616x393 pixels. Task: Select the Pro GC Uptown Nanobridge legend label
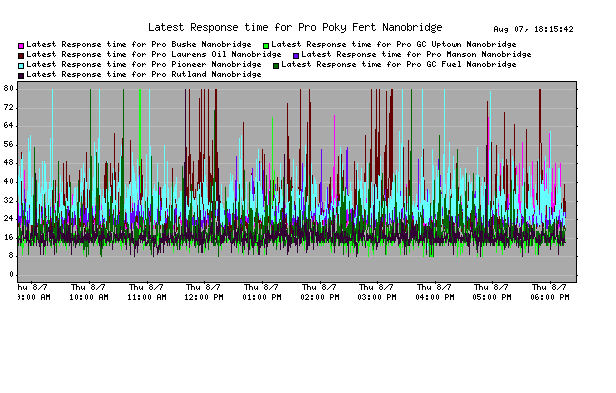click(x=394, y=44)
